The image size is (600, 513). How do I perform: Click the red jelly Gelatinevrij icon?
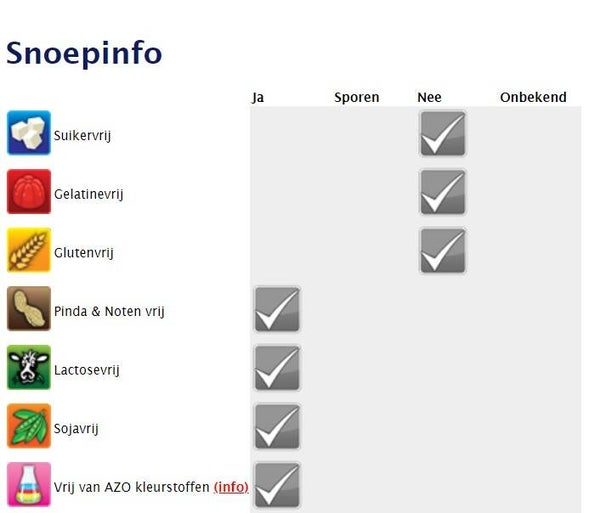coord(29,192)
